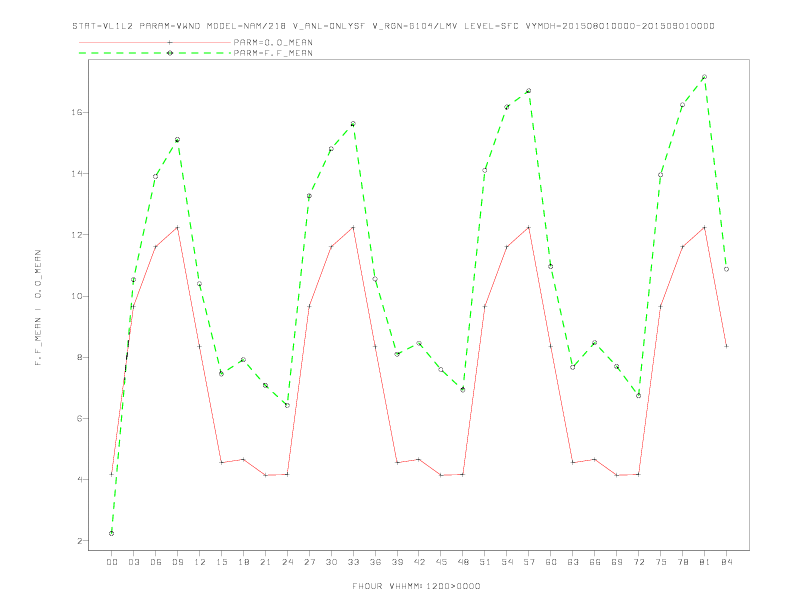
Task: Click y-axis tick label 6
Action: (x=80, y=419)
